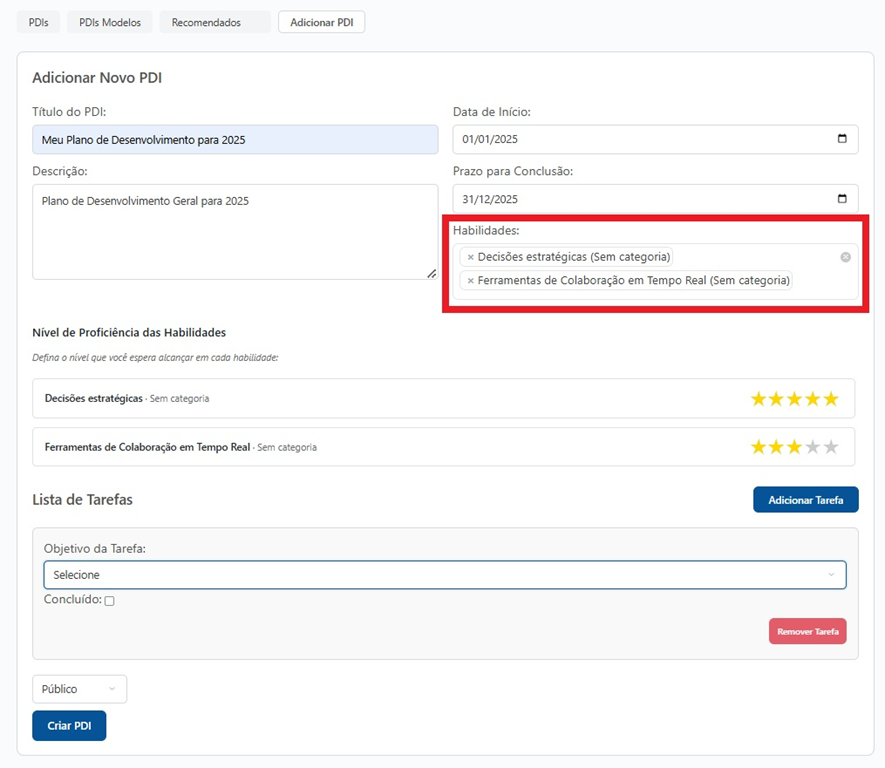Check the Concluído checkbox
The height and width of the screenshot is (768, 885).
(x=110, y=601)
